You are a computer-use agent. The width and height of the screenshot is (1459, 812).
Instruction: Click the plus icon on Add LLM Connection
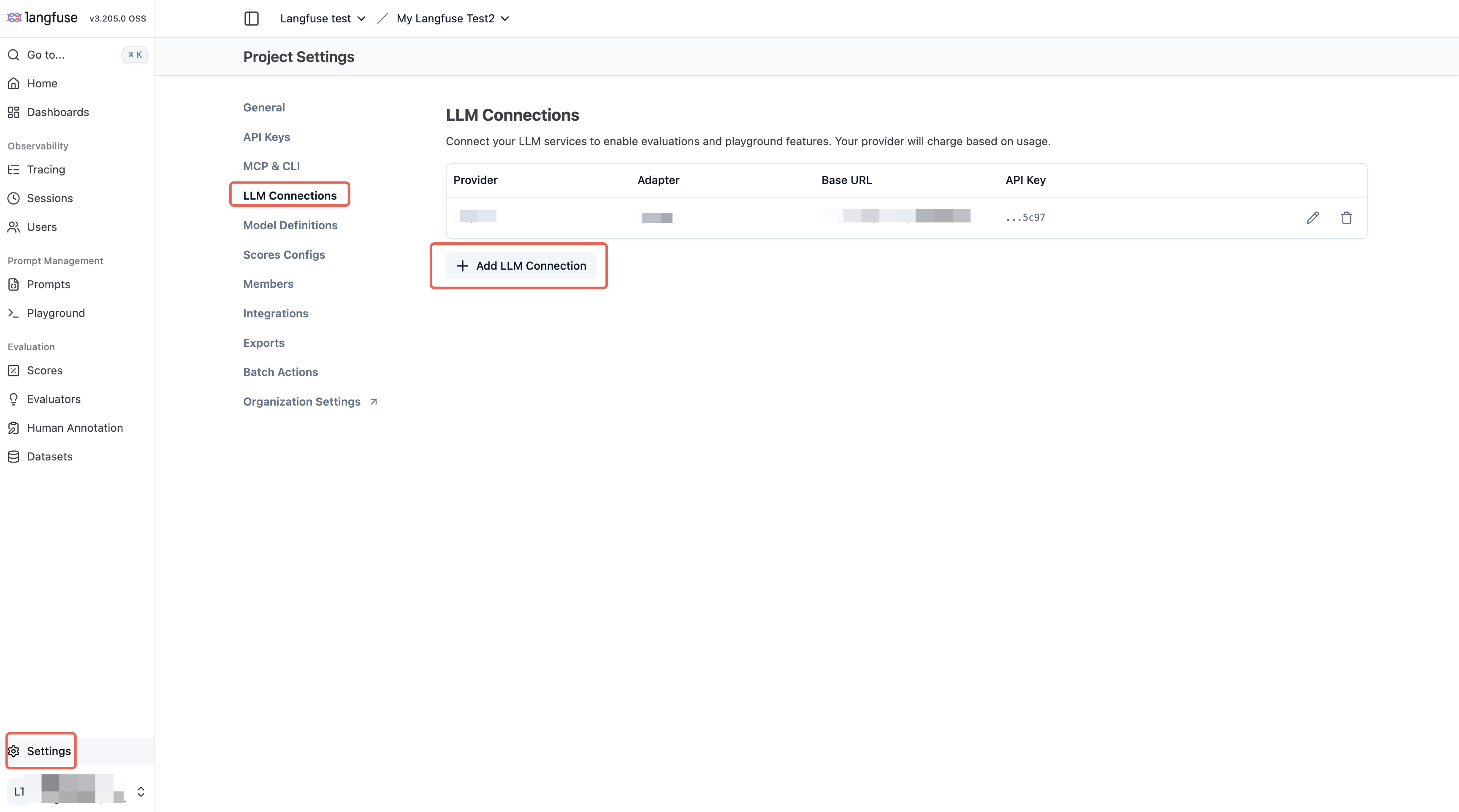click(462, 265)
